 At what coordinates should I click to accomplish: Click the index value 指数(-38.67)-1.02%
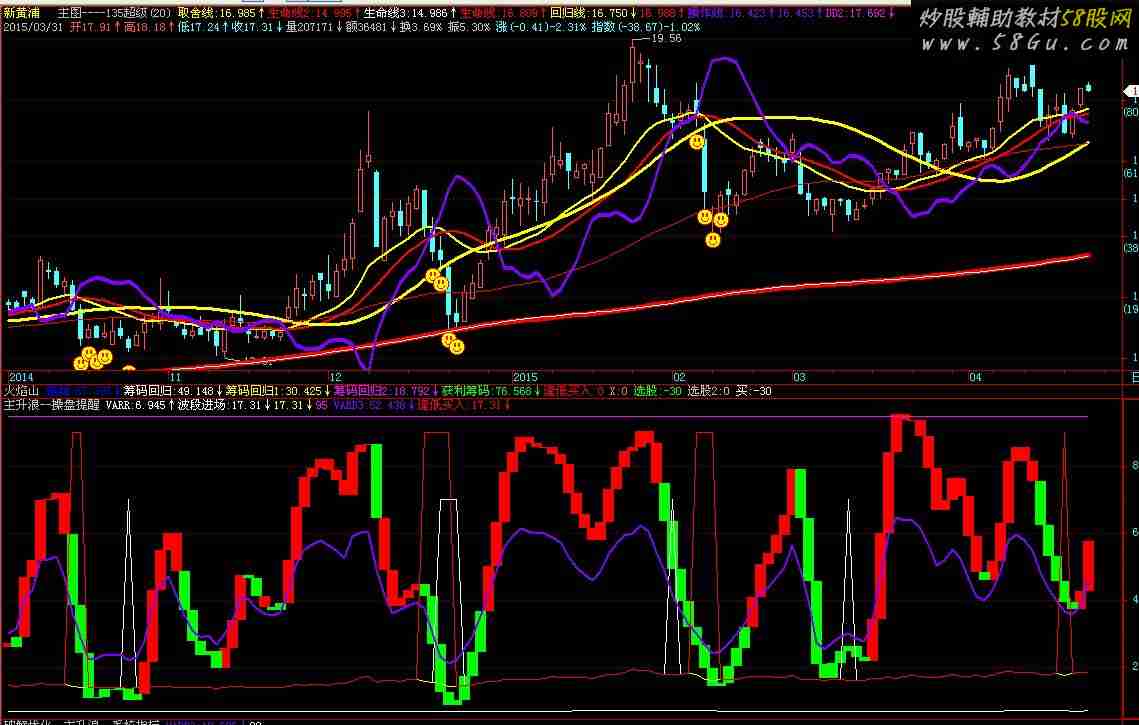point(646,27)
